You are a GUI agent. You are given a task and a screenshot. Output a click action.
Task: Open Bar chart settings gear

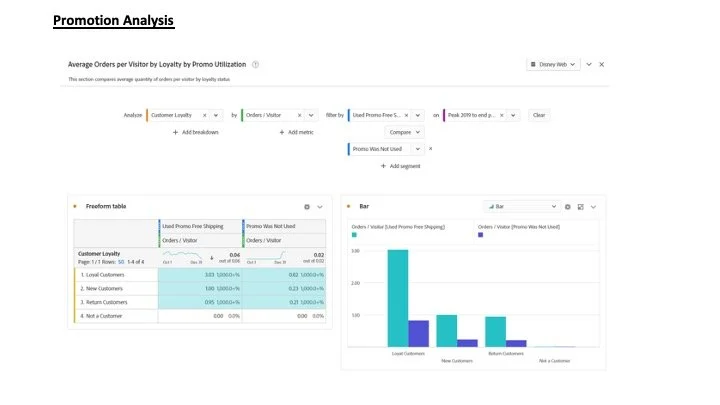point(568,207)
